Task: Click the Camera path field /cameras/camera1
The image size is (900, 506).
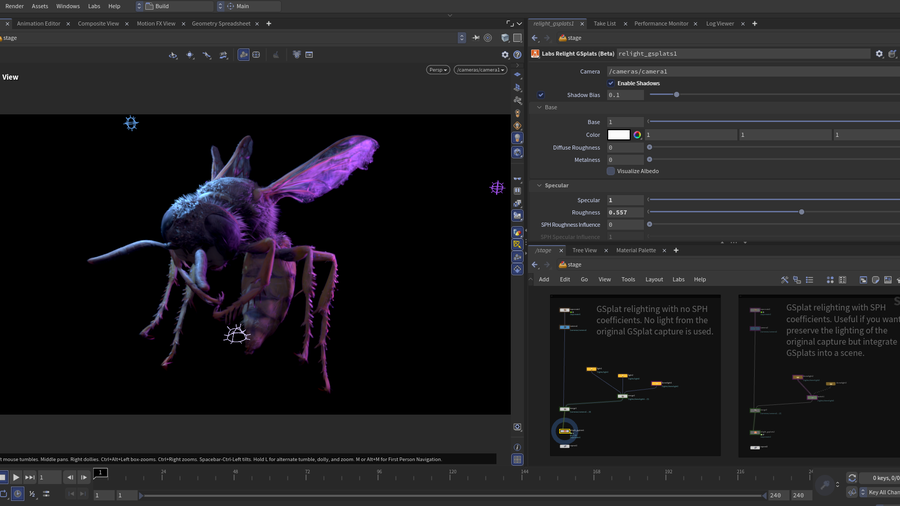Action: [753, 71]
